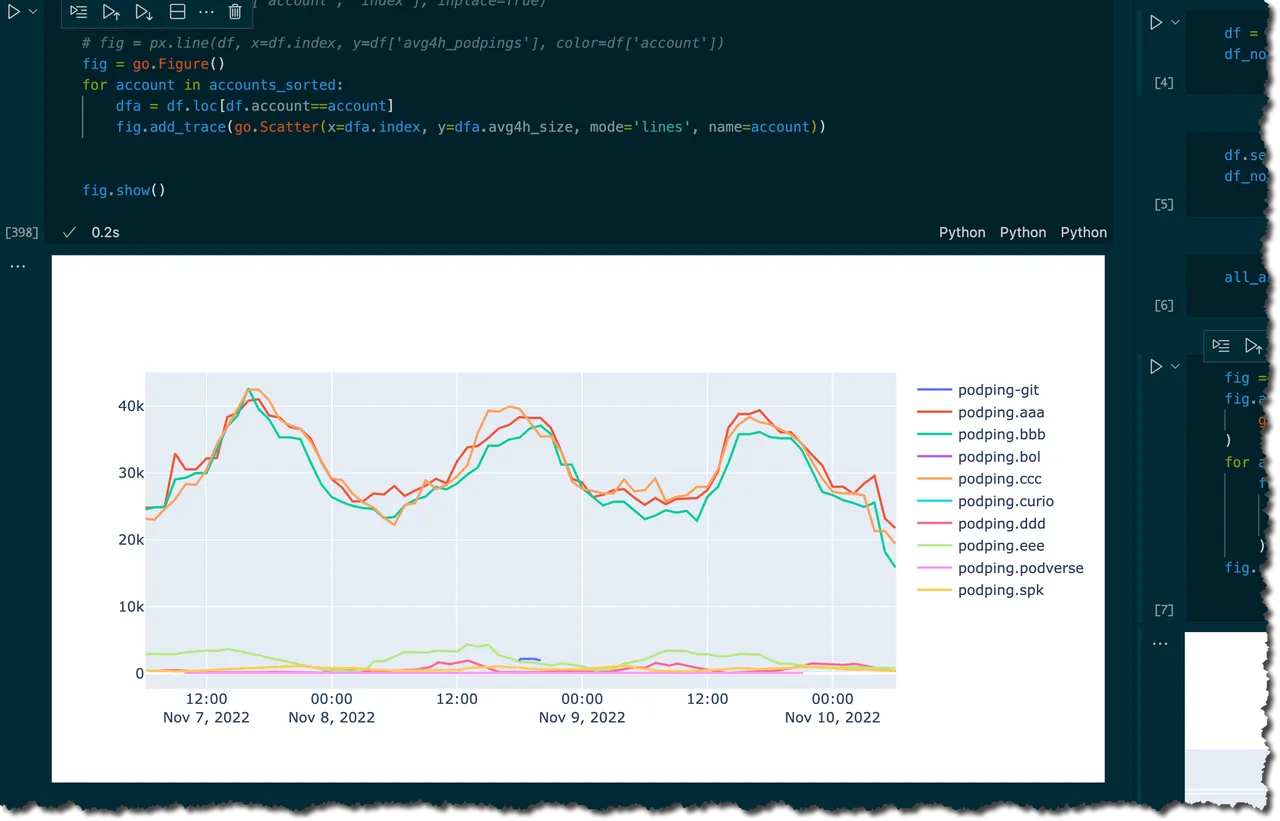This screenshot has height=821, width=1280.
Task: Click the 'for account in accounts_sorted:' line
Action: point(212,85)
